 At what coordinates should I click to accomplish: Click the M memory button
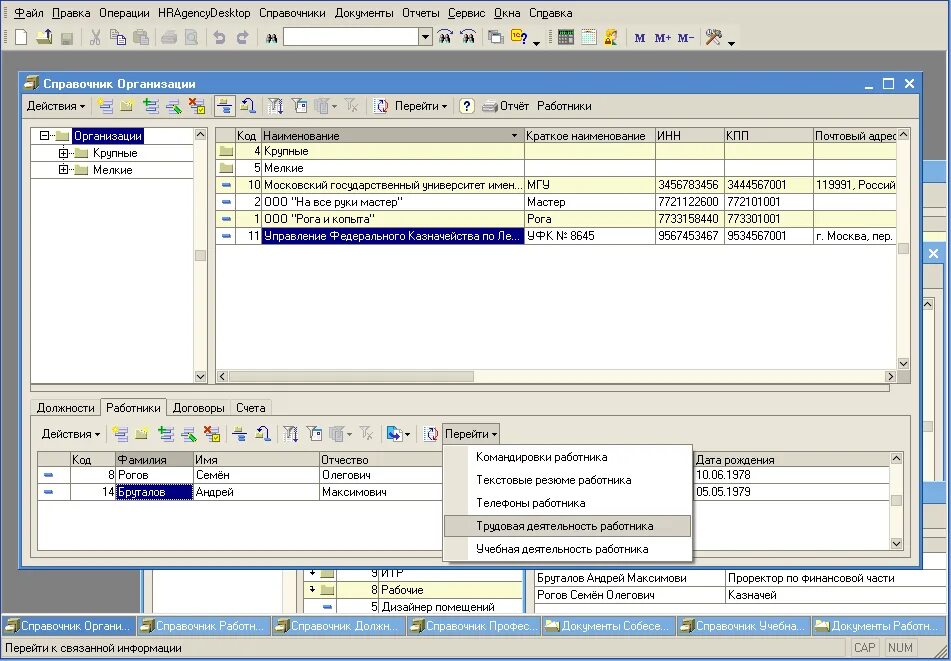click(639, 38)
